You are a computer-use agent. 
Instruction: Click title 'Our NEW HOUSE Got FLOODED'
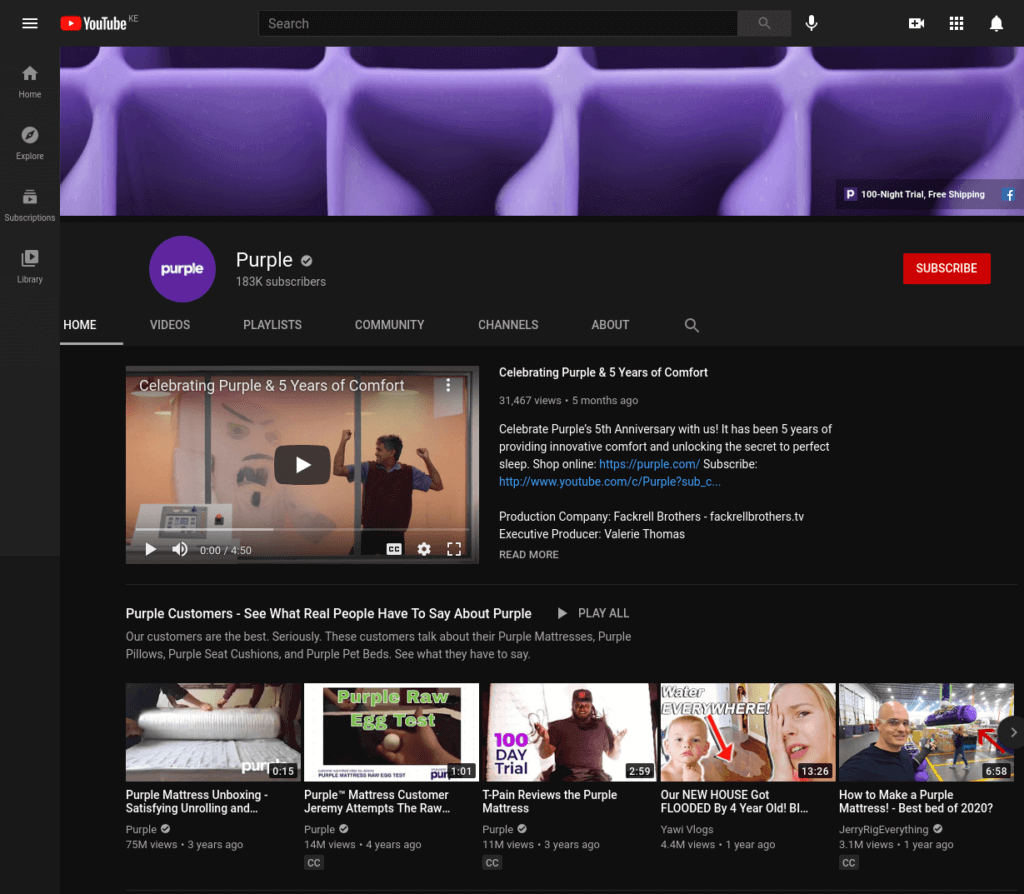pos(734,801)
